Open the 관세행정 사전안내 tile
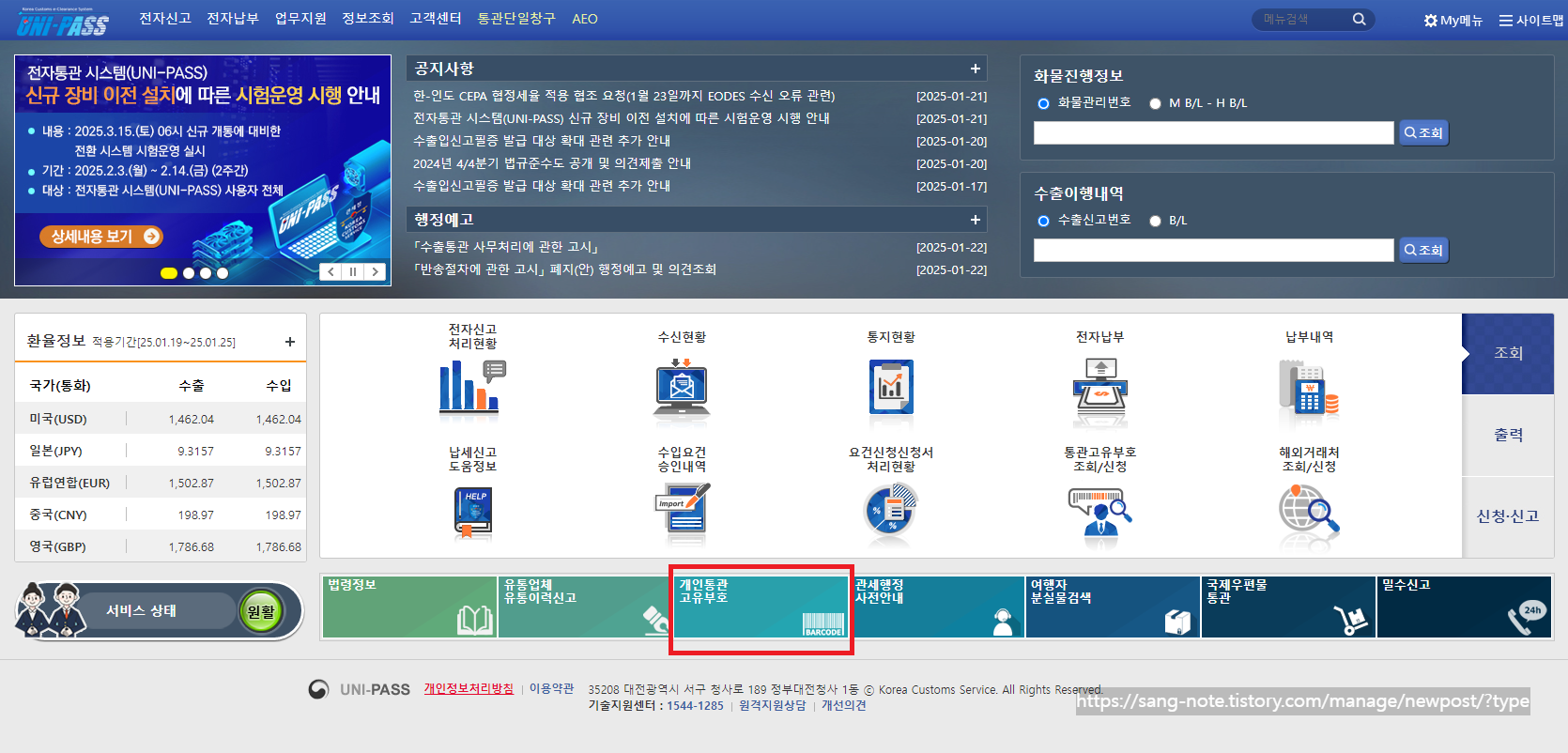This screenshot has height=753, width=1568. pos(937,607)
